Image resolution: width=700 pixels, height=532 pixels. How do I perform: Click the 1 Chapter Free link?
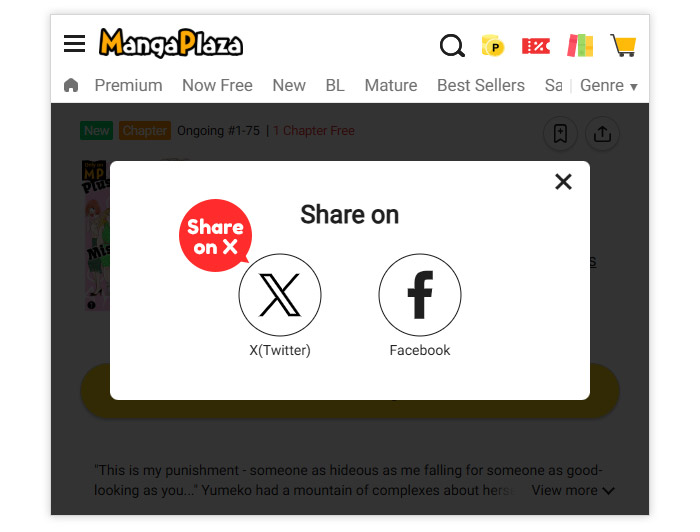(x=314, y=130)
